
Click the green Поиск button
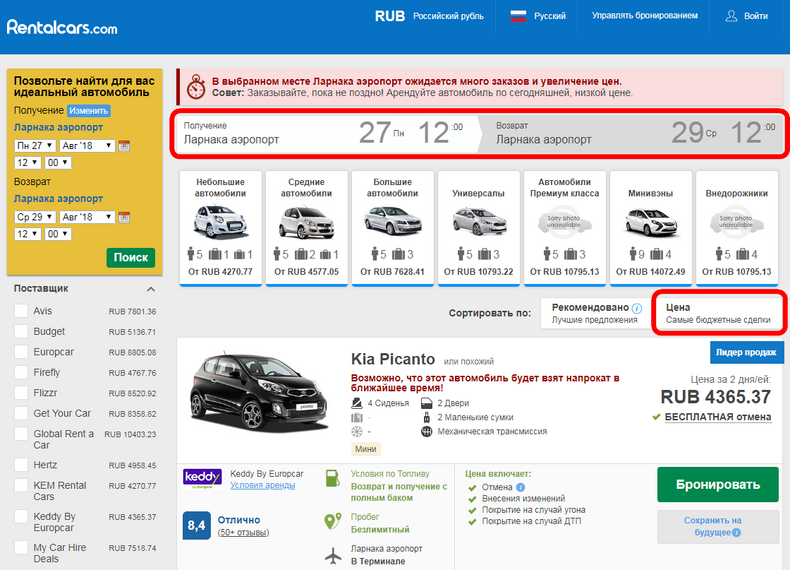(130, 258)
